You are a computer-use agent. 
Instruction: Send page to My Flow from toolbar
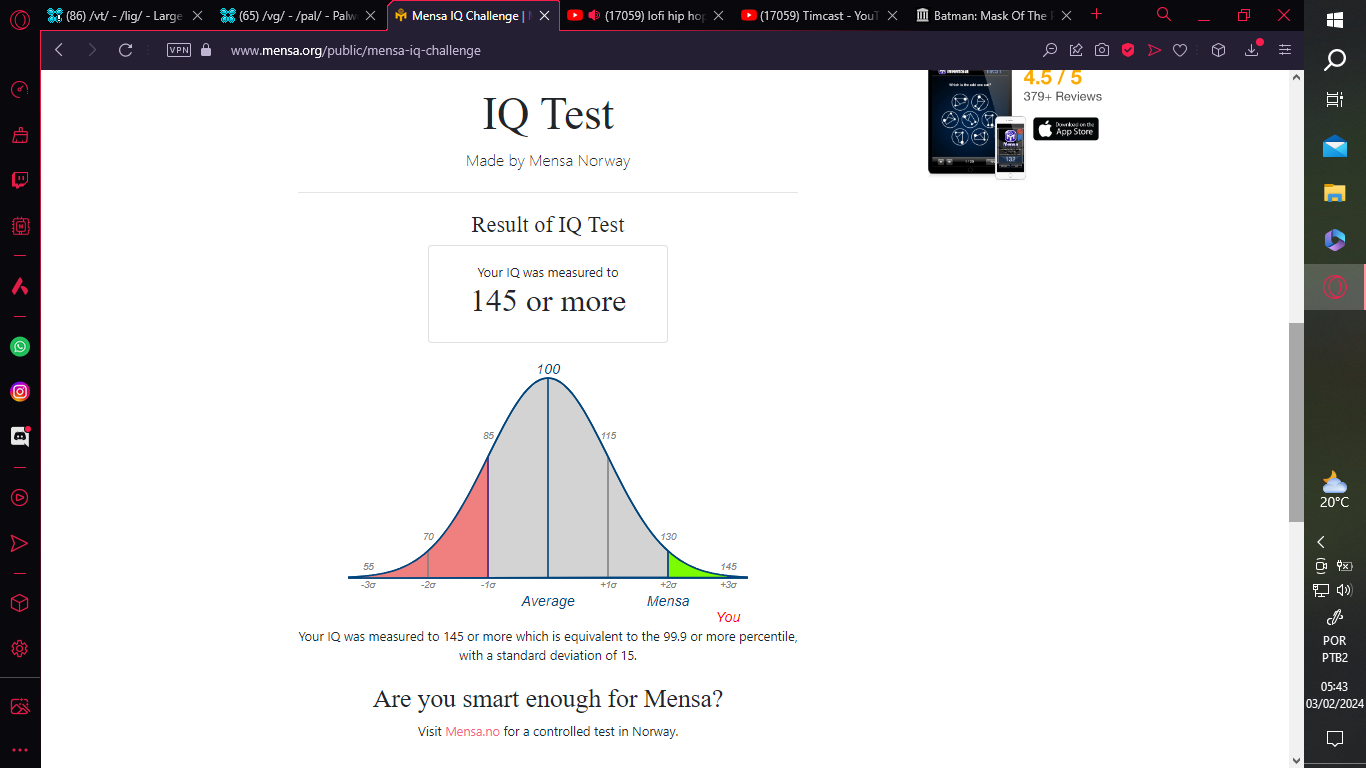[x=1154, y=50]
